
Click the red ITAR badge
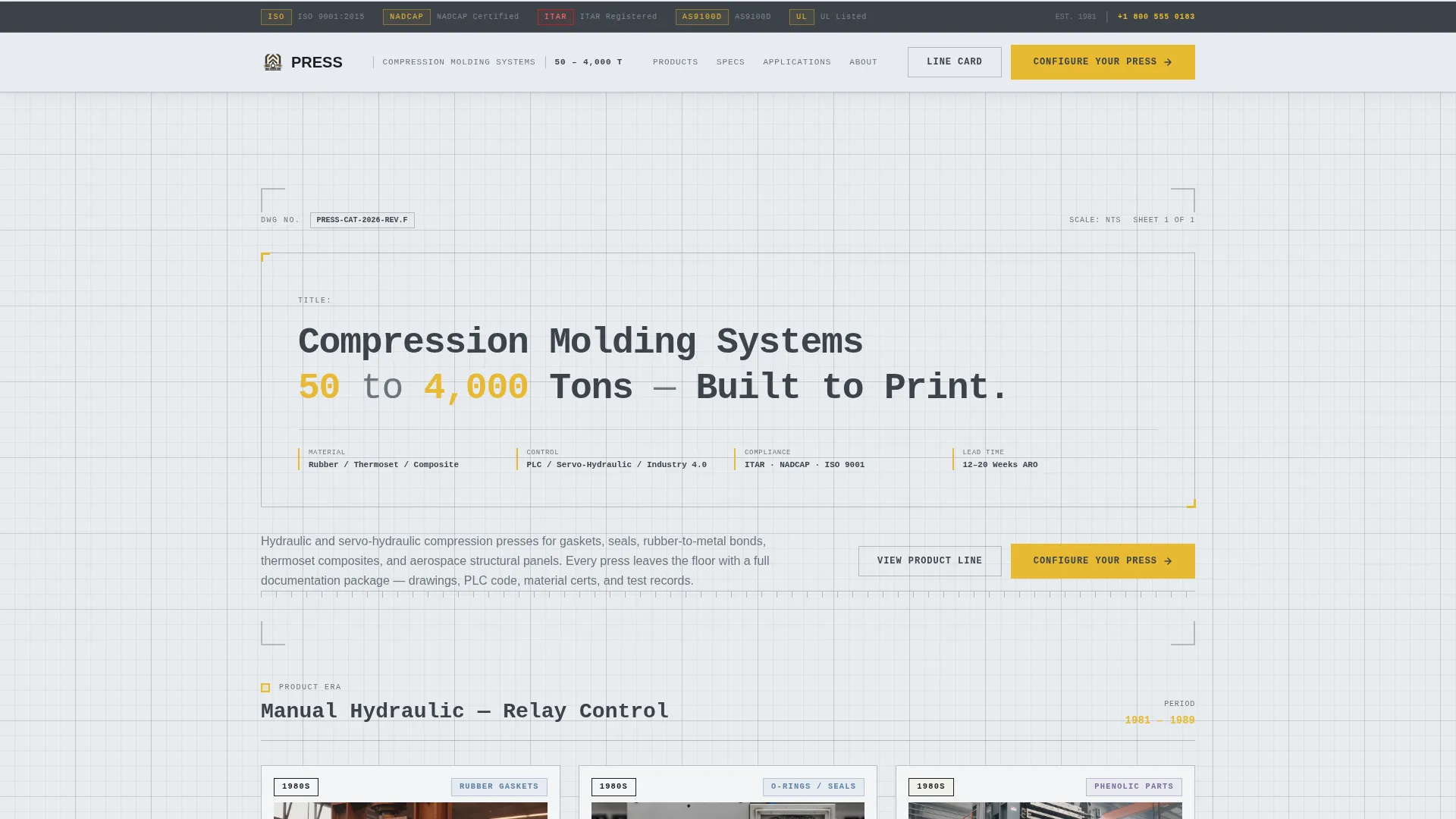point(555,17)
